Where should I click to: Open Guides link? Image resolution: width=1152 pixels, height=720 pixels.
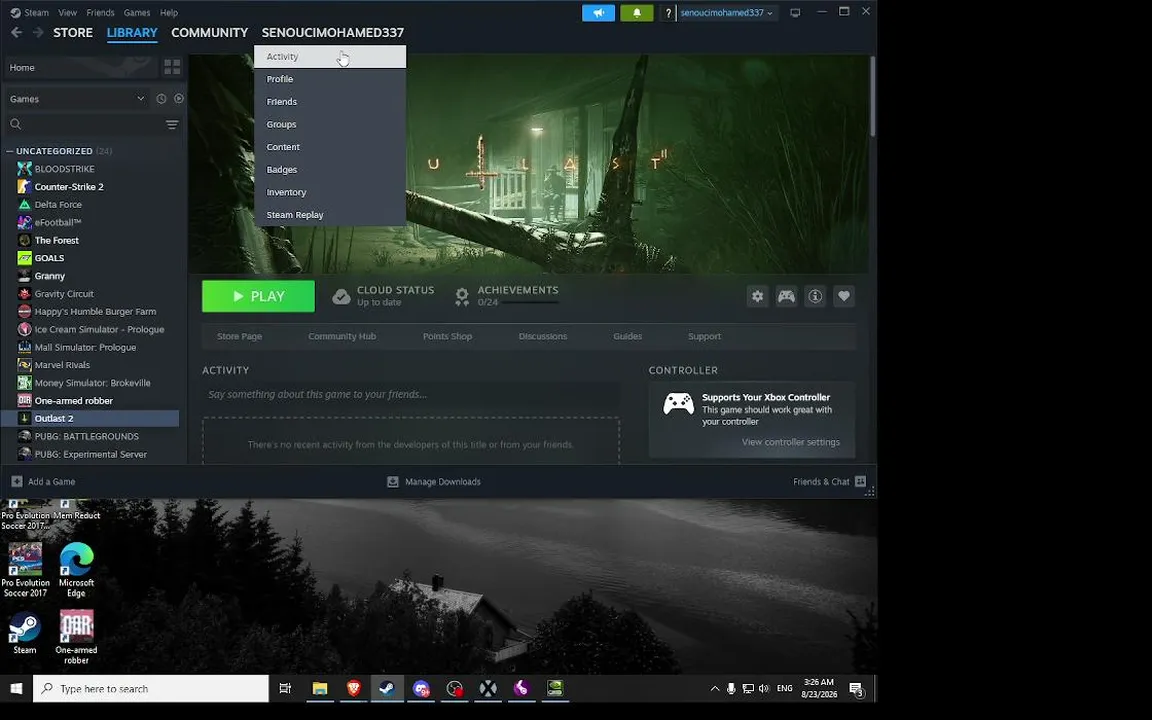tap(627, 336)
